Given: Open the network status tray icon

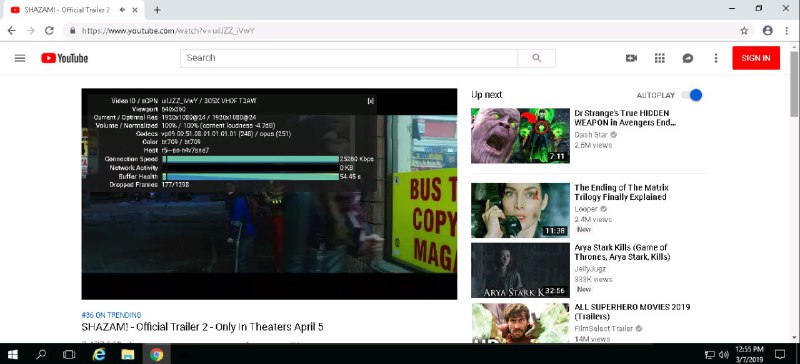Looking at the screenshot, I should pyautogui.click(x=710, y=354).
